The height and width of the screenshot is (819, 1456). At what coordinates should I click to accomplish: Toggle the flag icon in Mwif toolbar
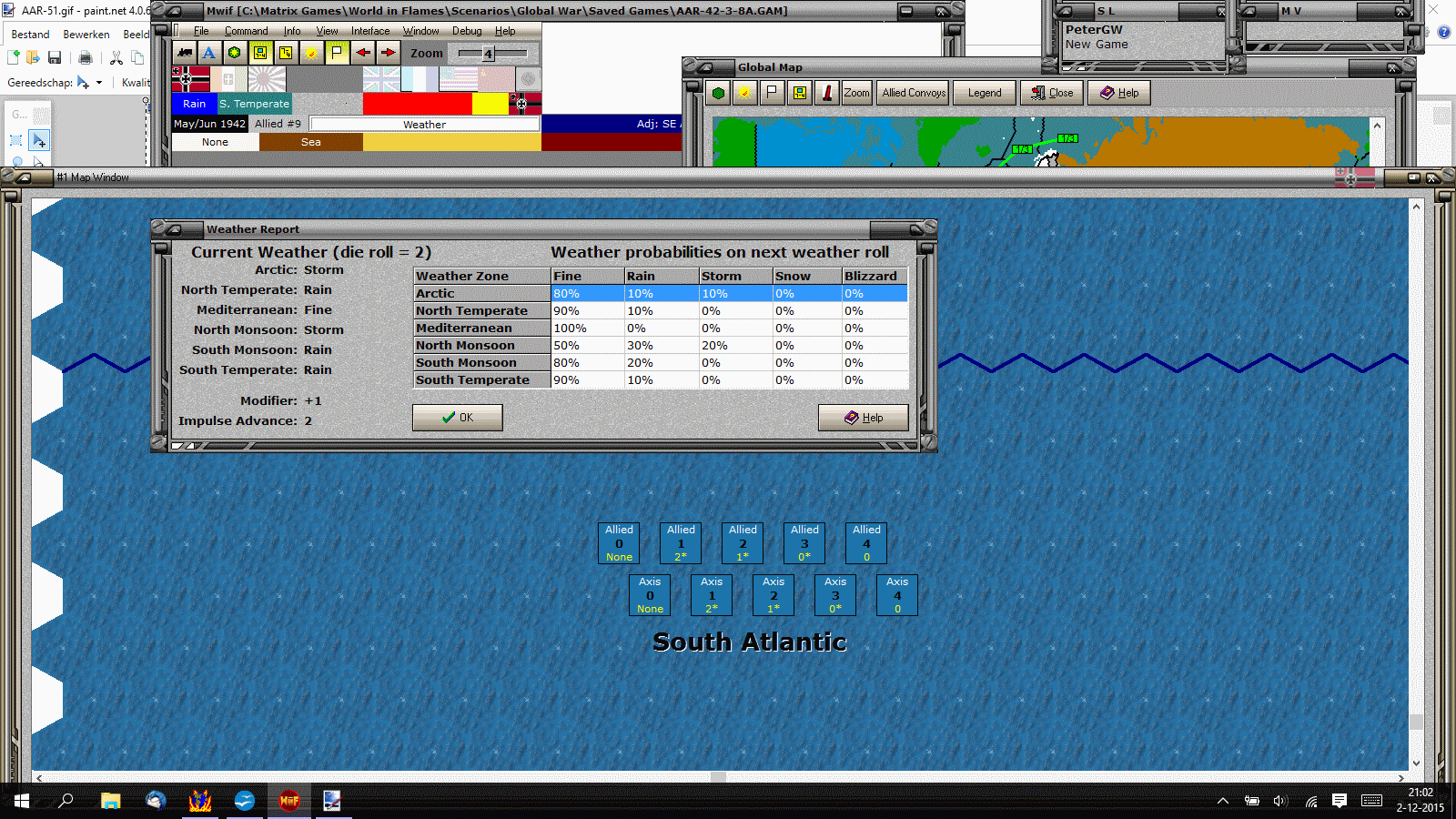pyautogui.click(x=337, y=53)
